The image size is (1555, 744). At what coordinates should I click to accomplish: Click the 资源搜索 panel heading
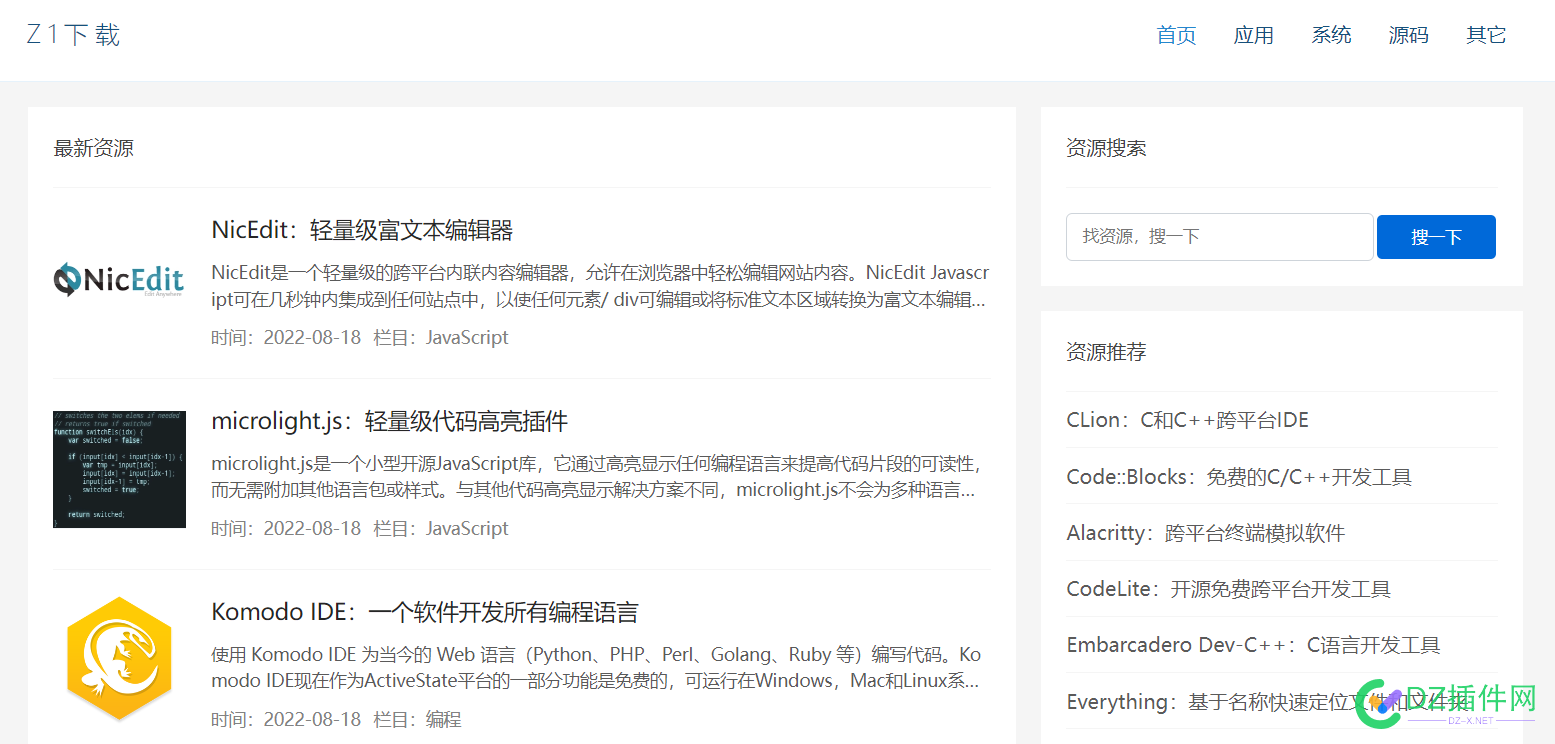[x=1106, y=149]
